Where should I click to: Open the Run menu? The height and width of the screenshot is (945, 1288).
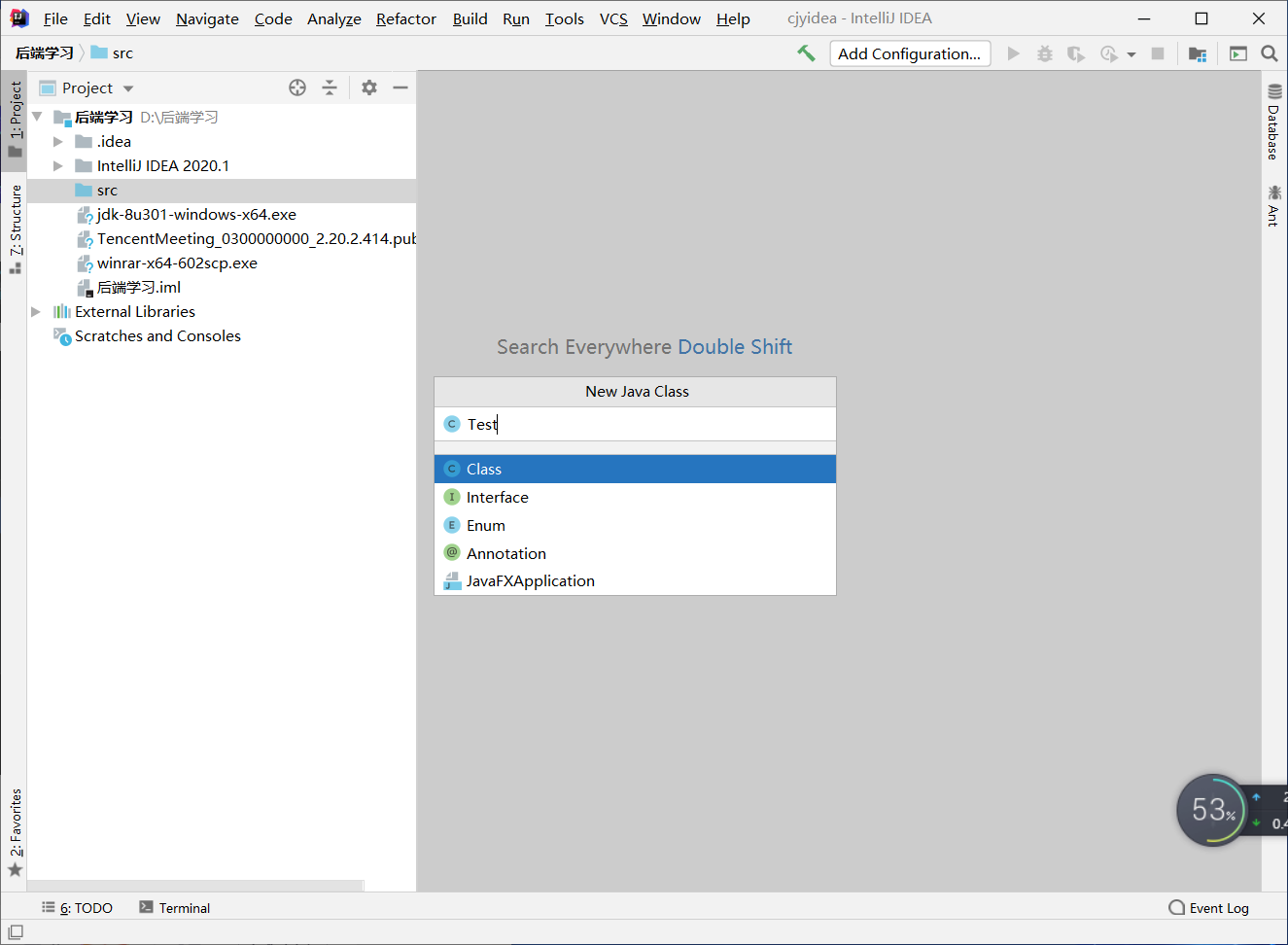(516, 18)
